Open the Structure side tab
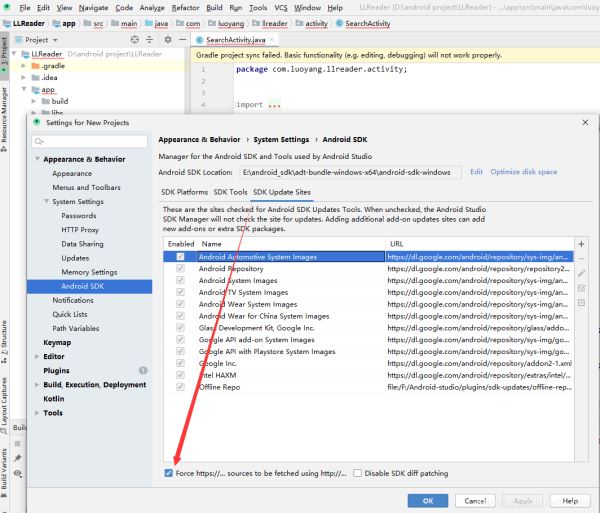This screenshot has height=513, width=600. click(4, 342)
